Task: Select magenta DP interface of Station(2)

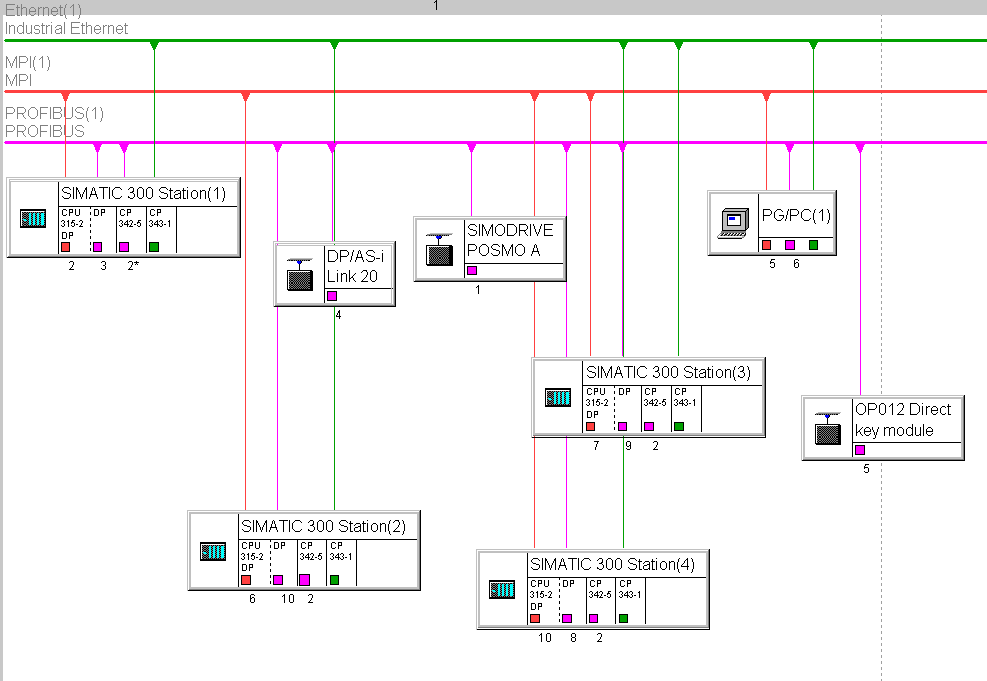Action: (x=278, y=580)
